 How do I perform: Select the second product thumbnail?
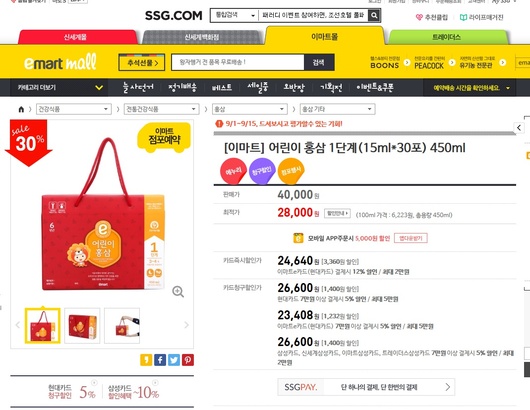point(82,325)
